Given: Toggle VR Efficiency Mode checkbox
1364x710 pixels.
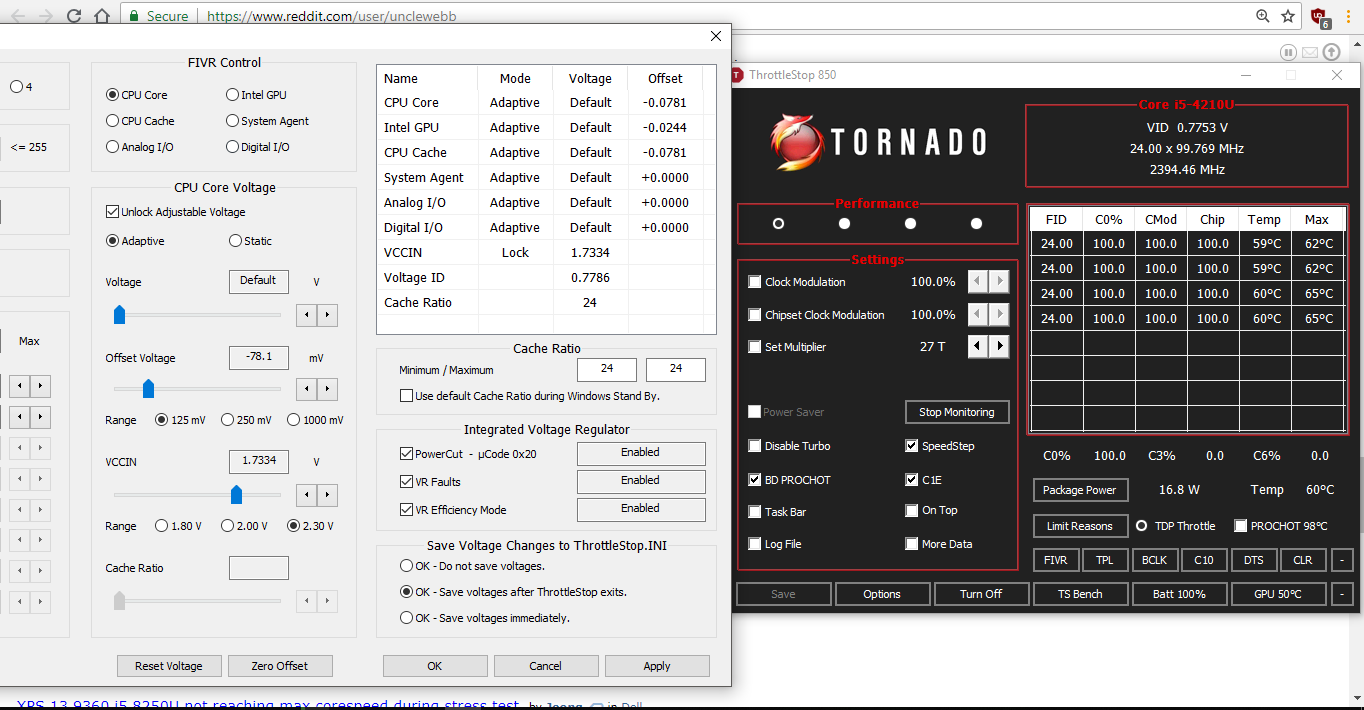Looking at the screenshot, I should click(x=406, y=510).
